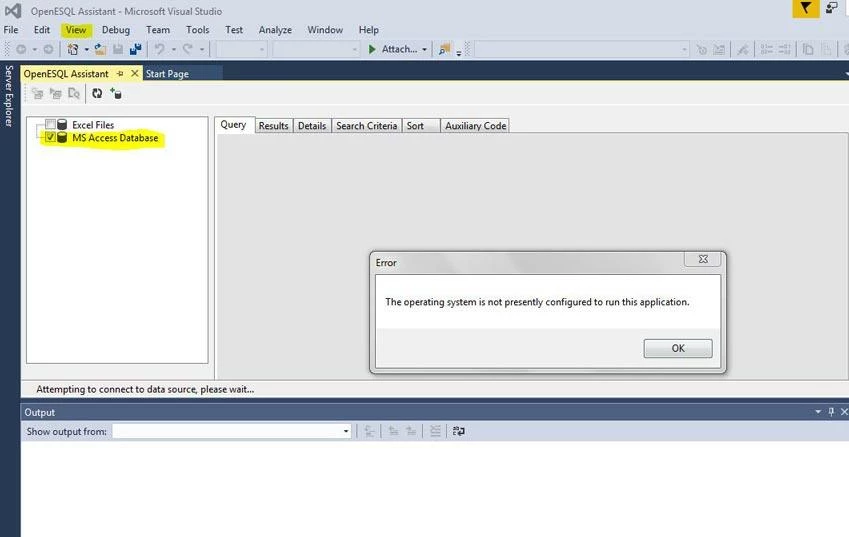
Task: Toggle word wrap in Output panel
Action: point(459,431)
